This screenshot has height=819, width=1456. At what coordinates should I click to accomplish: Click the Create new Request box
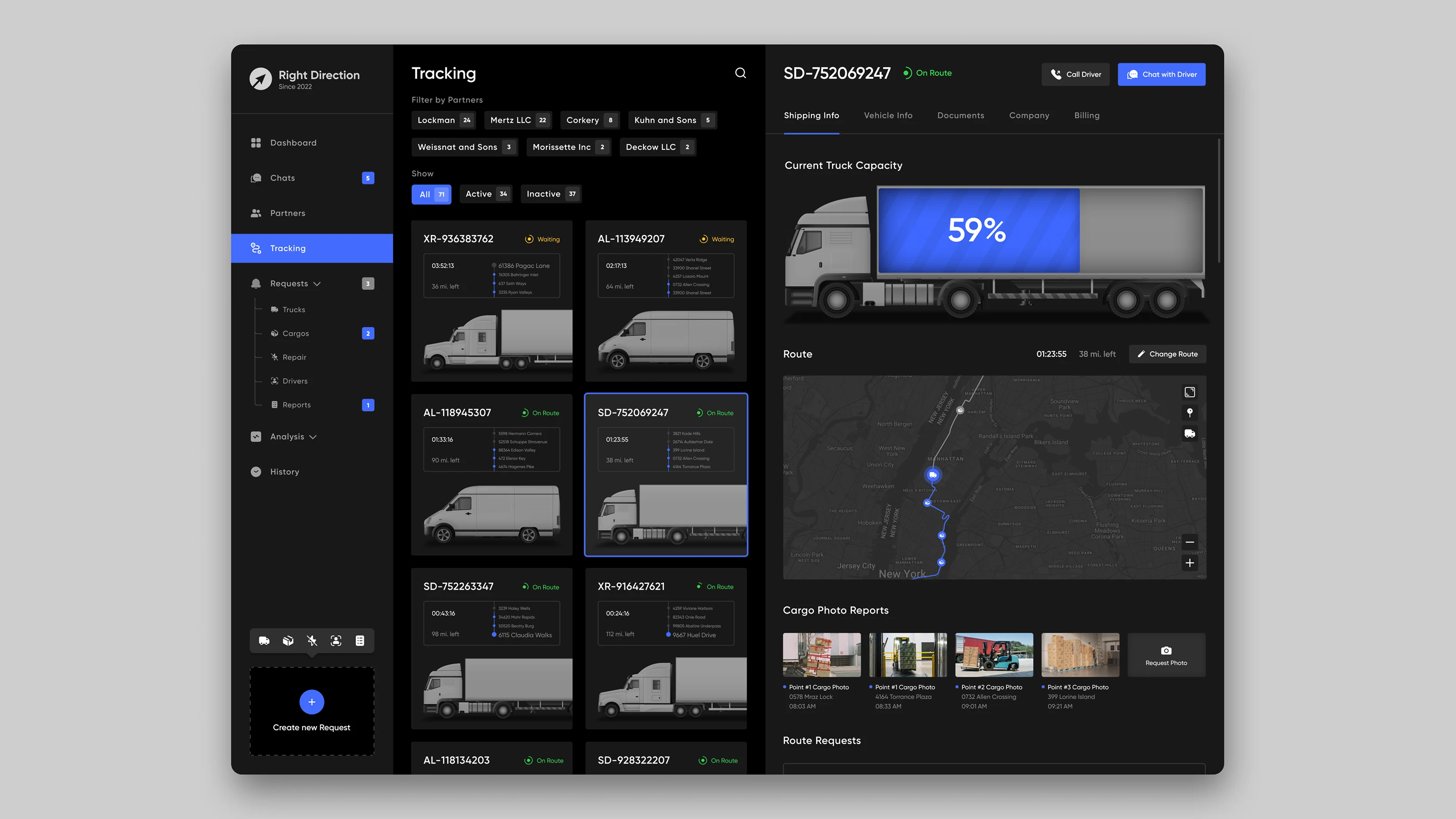tap(311, 711)
